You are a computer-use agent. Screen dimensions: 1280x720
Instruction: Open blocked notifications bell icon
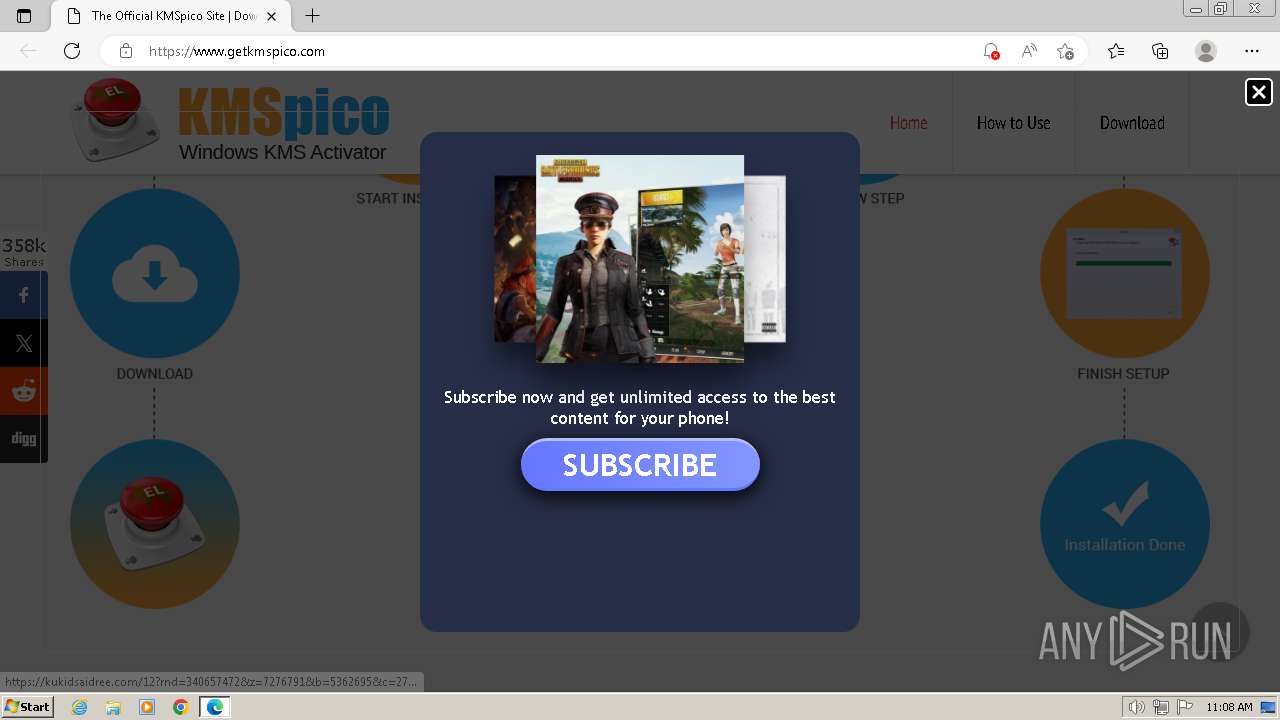tap(991, 51)
